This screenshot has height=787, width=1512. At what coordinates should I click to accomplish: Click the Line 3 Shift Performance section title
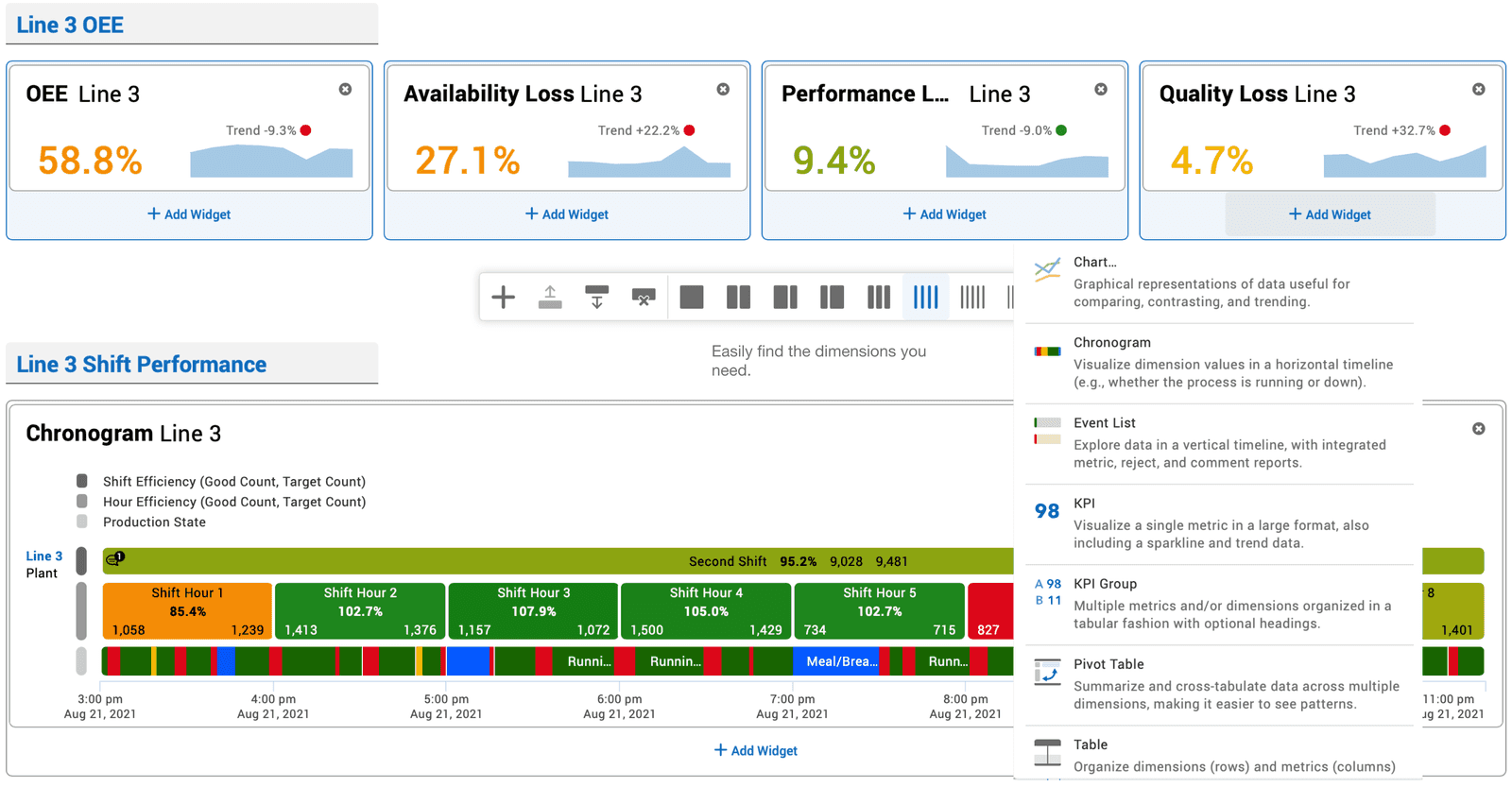point(141,364)
